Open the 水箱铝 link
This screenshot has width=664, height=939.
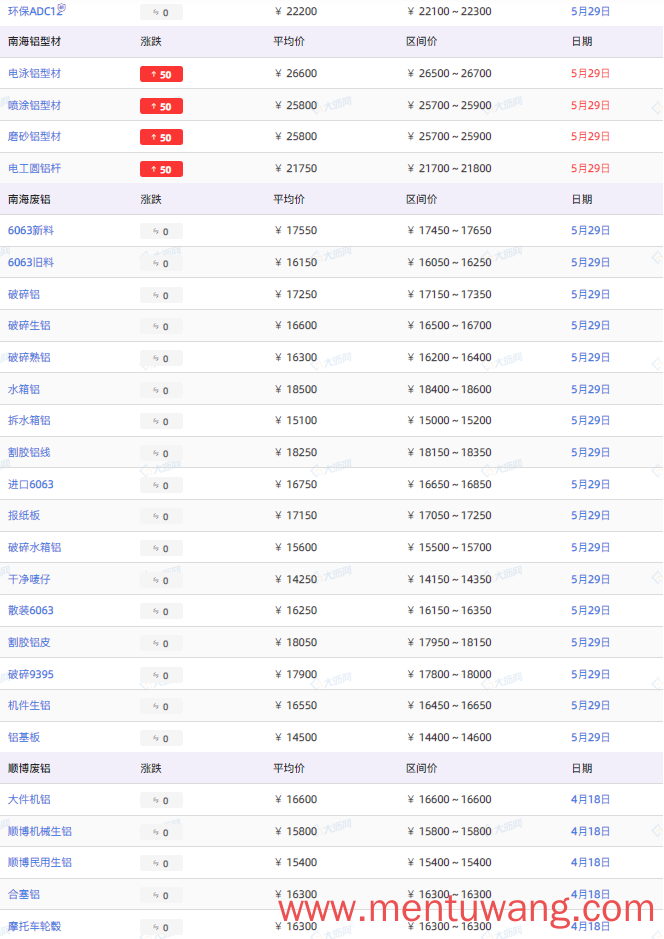tap(24, 389)
